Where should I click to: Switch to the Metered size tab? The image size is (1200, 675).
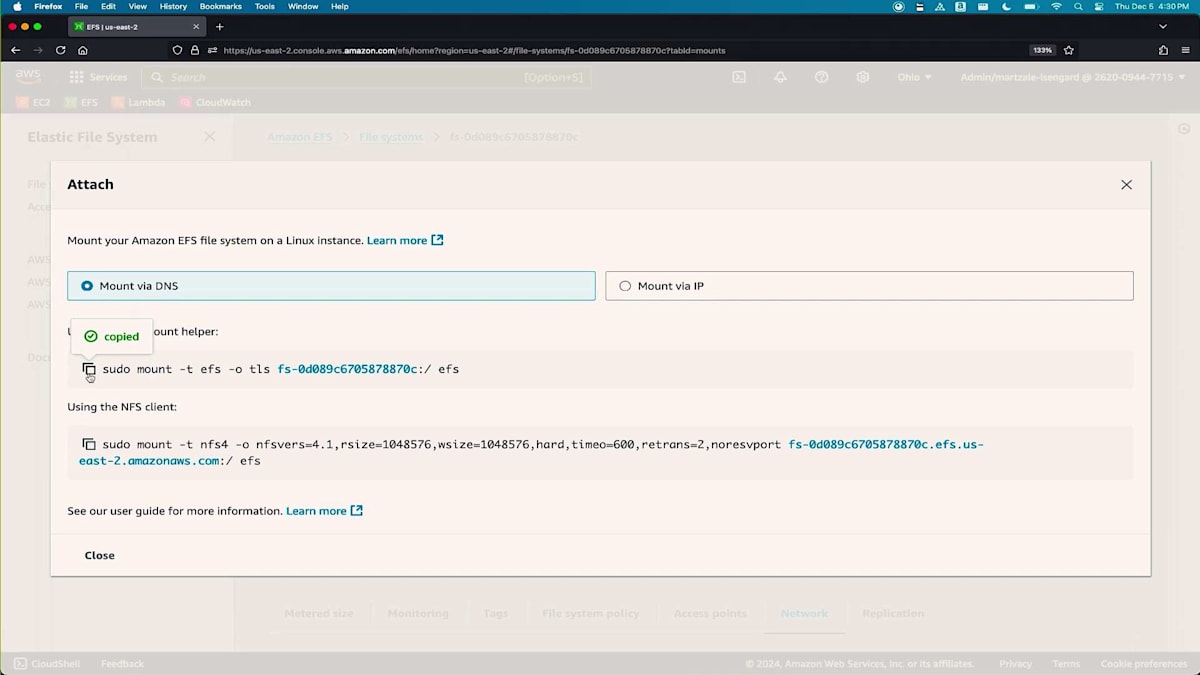coord(319,614)
